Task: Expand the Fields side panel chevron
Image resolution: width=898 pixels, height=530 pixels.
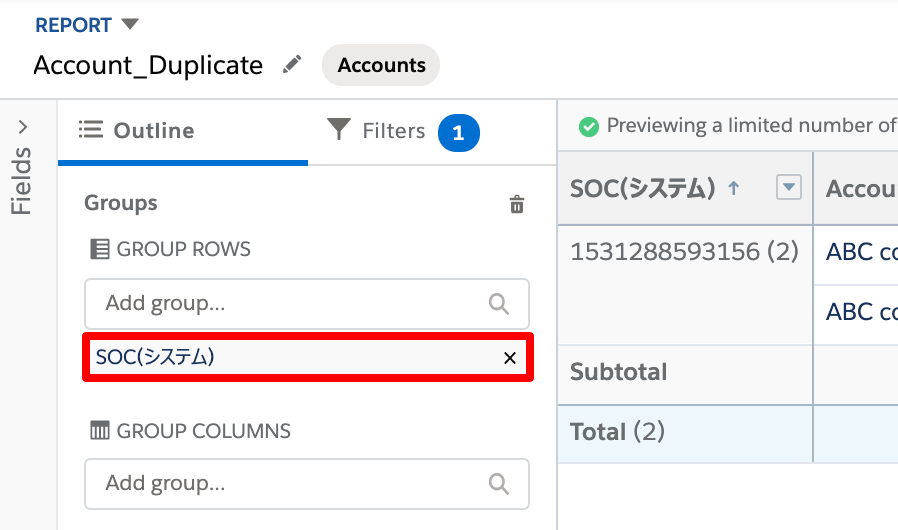Action: point(22,127)
